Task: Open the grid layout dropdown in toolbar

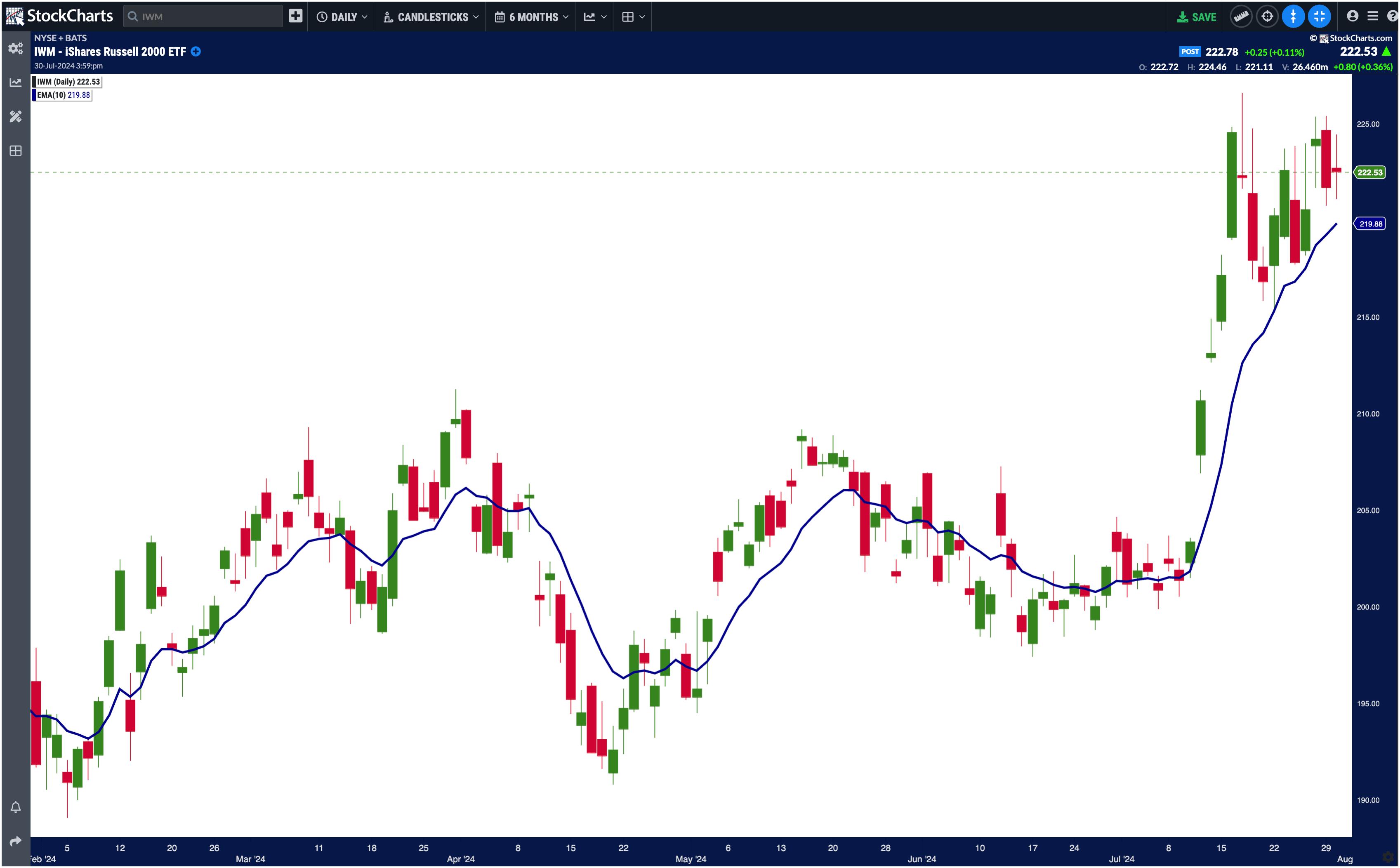Action: 633,17
